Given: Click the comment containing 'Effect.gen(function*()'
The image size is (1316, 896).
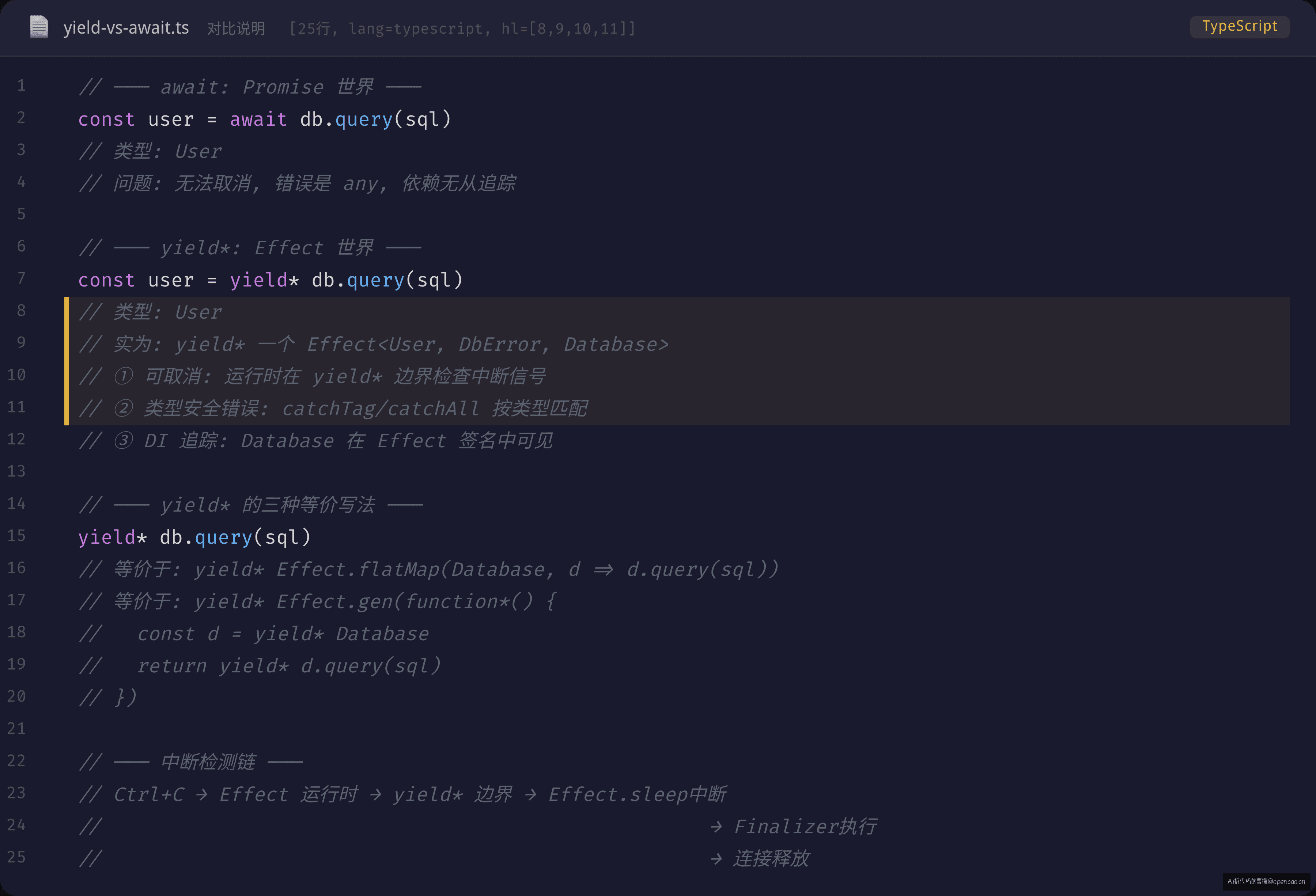Looking at the screenshot, I should (318, 602).
